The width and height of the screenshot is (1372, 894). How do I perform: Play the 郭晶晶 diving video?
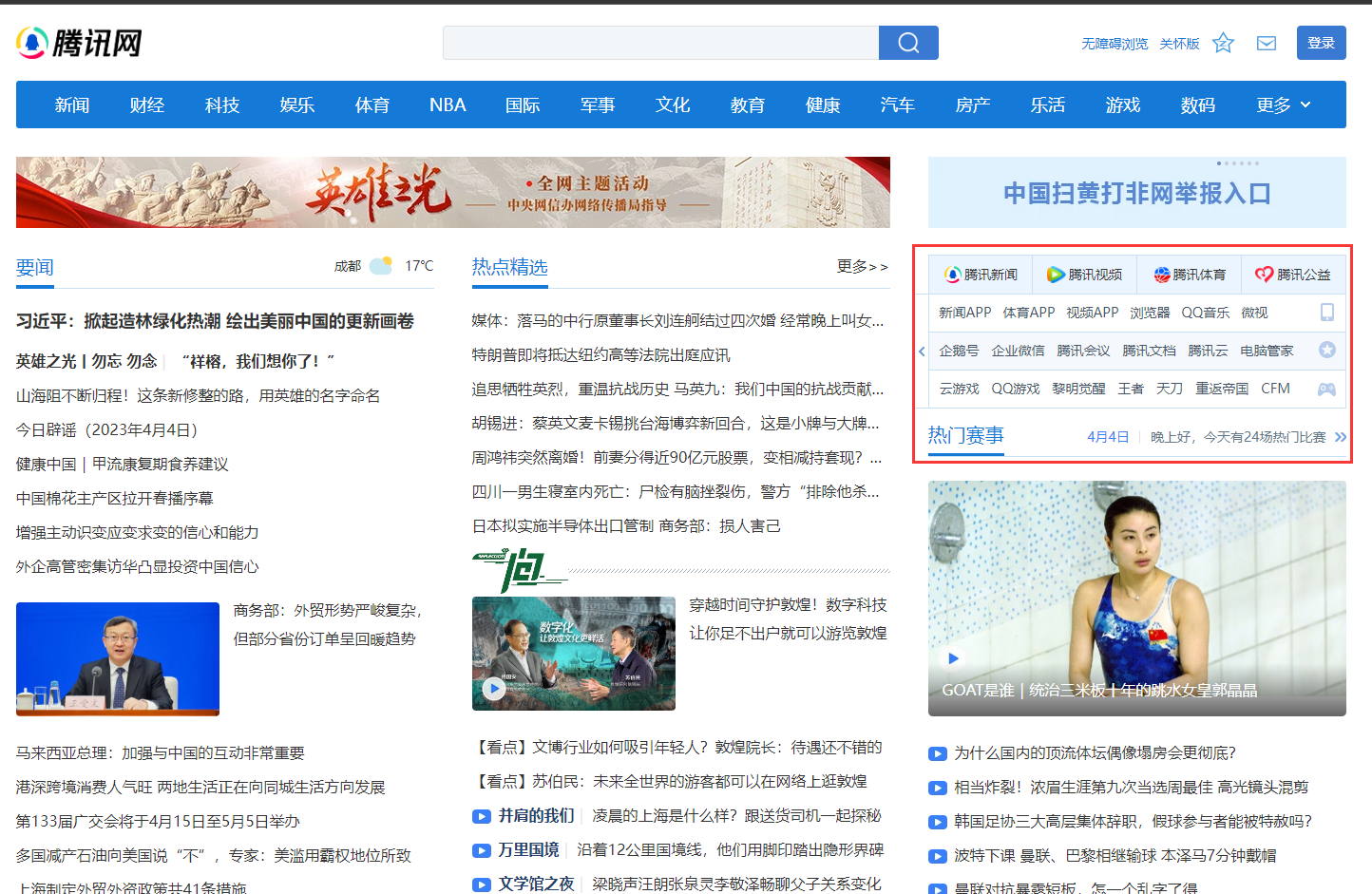coord(1137,599)
